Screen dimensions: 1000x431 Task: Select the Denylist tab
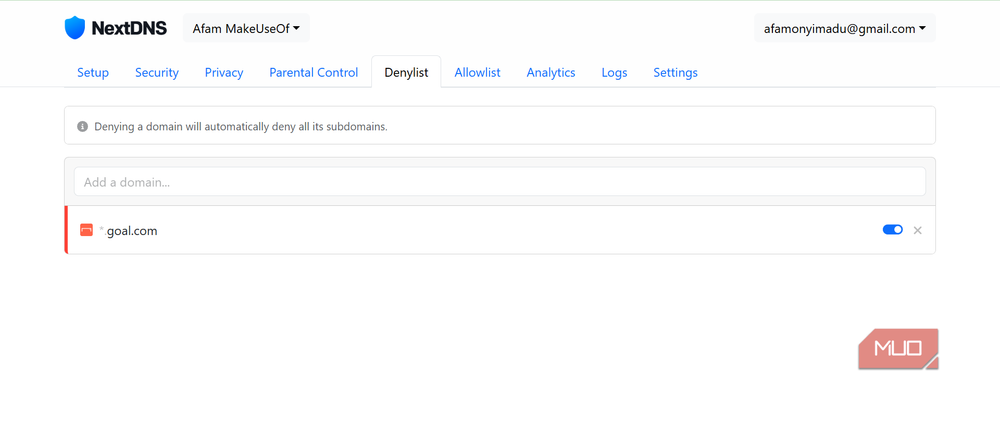pyautogui.click(x=406, y=72)
